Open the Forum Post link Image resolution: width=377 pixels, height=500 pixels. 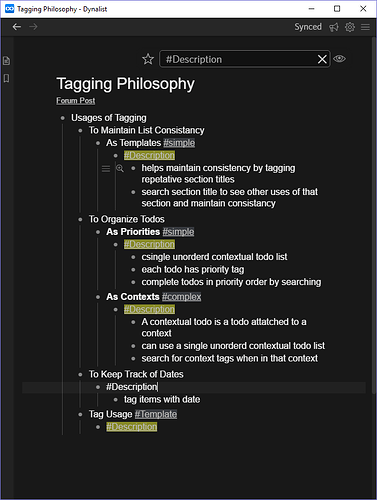76,101
